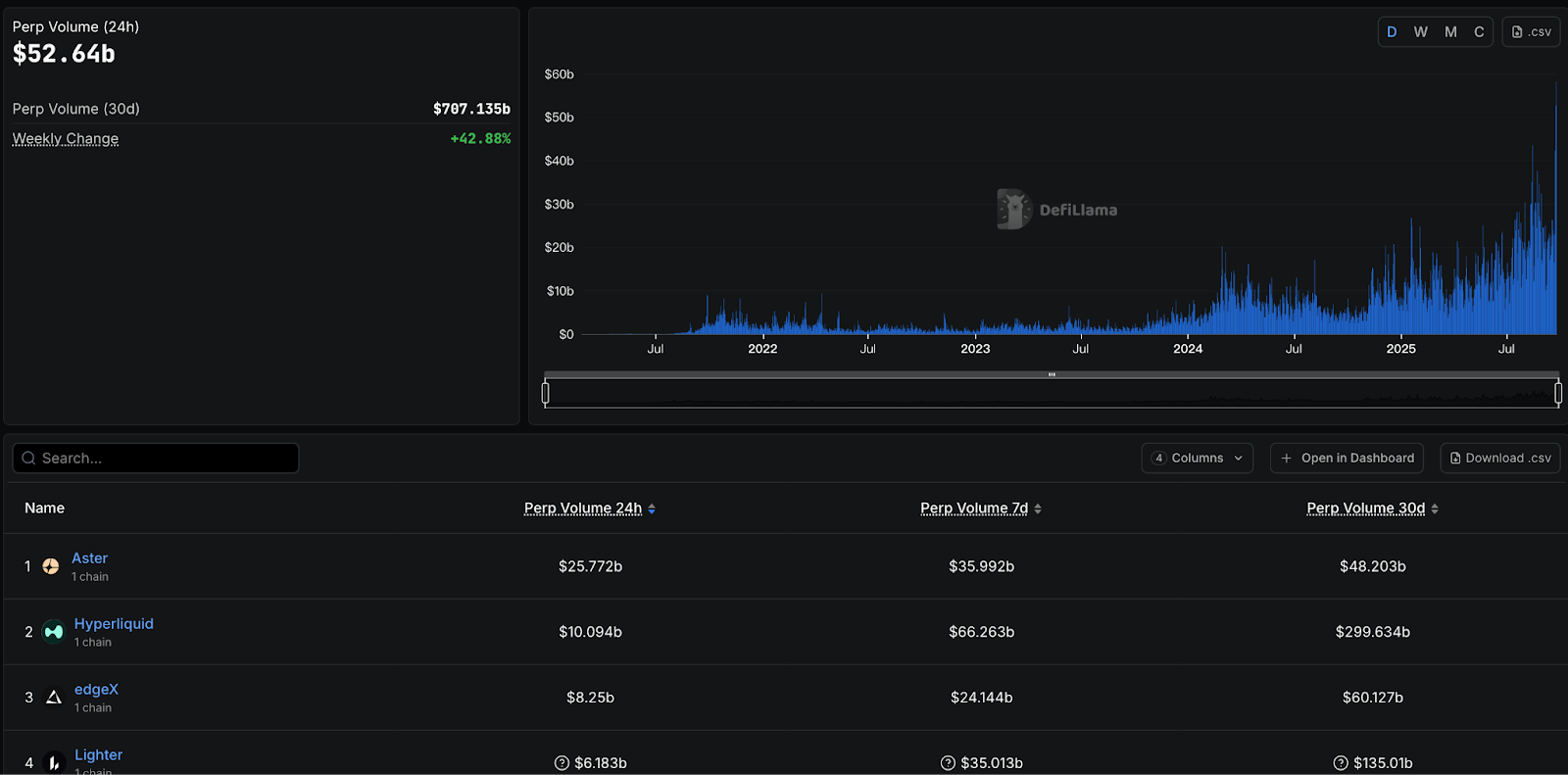Click the Aster protocol logo icon
Screen dimensions: 1568x775
click(x=51, y=566)
